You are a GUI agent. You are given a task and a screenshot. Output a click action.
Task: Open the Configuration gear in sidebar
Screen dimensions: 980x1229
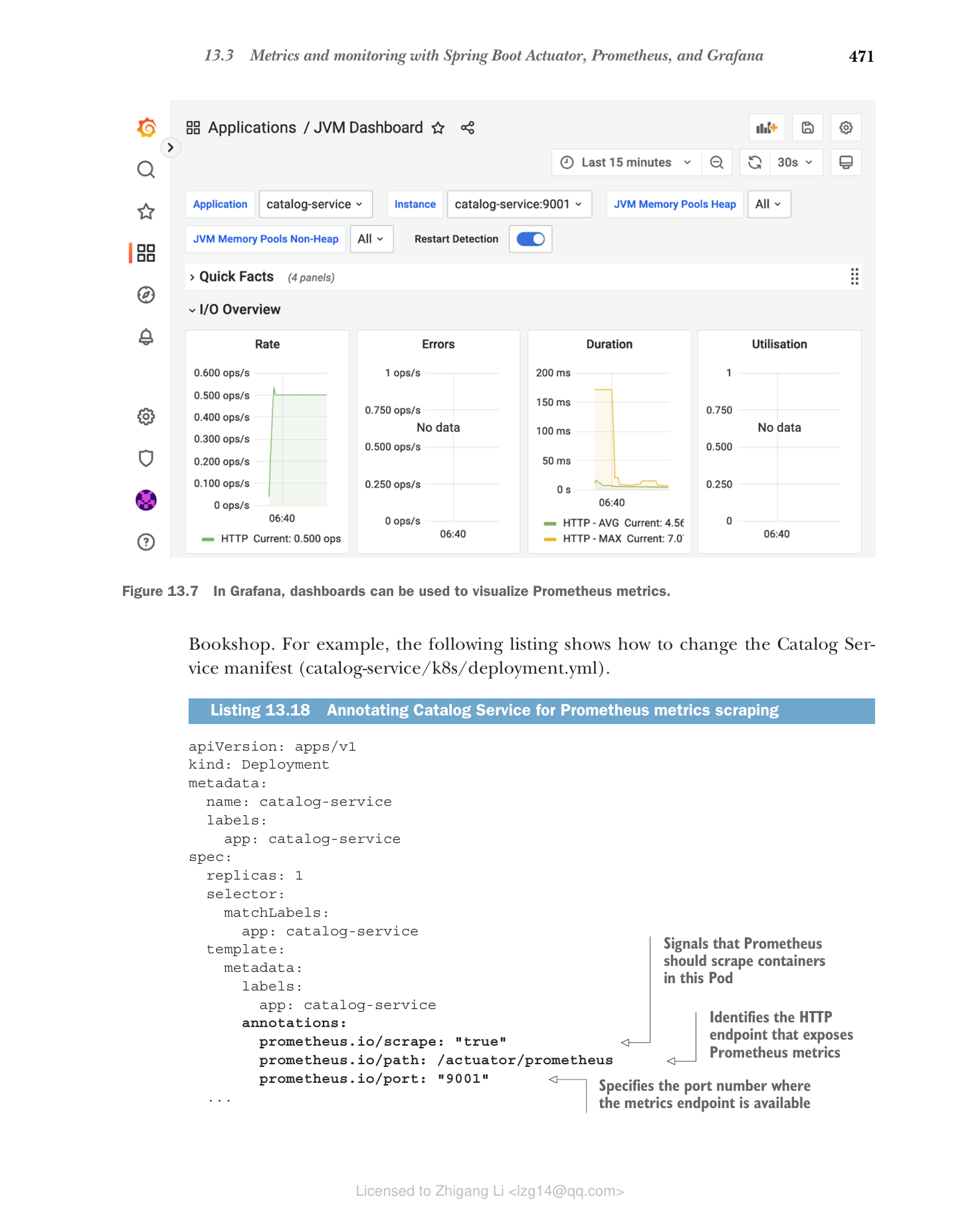[x=146, y=417]
